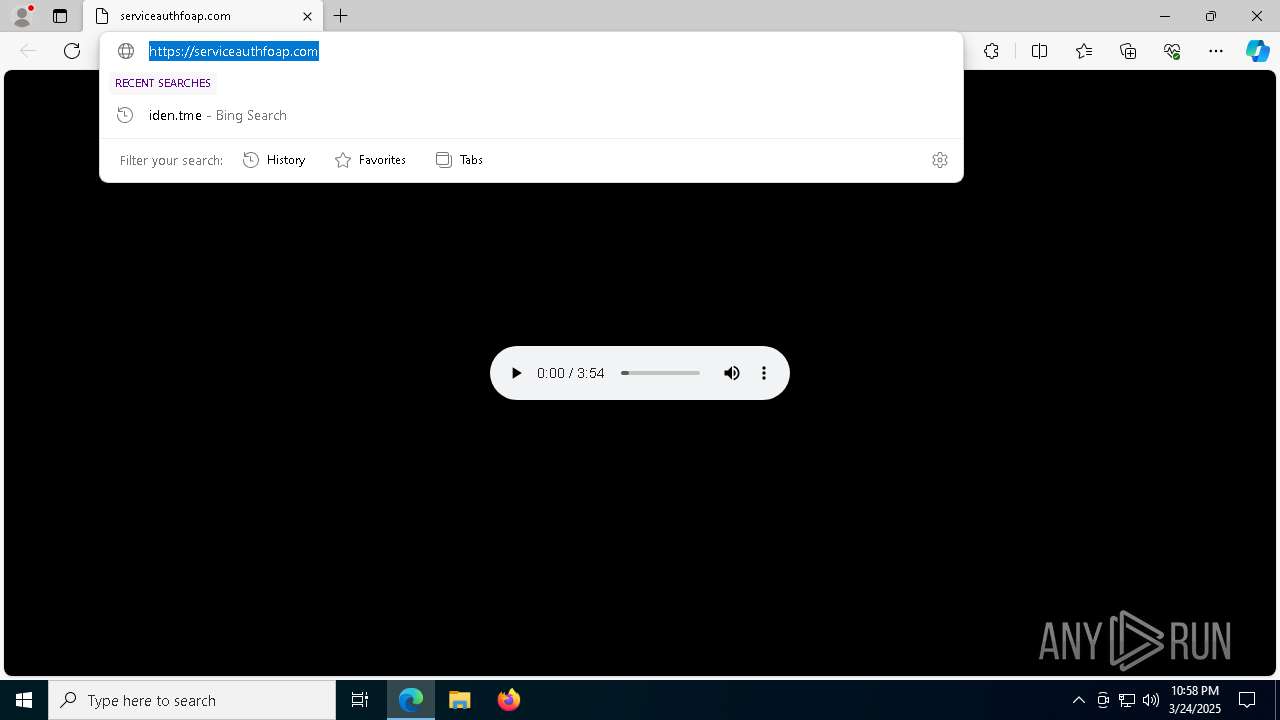
Task: Click the globe site info icon
Action: coord(126,51)
